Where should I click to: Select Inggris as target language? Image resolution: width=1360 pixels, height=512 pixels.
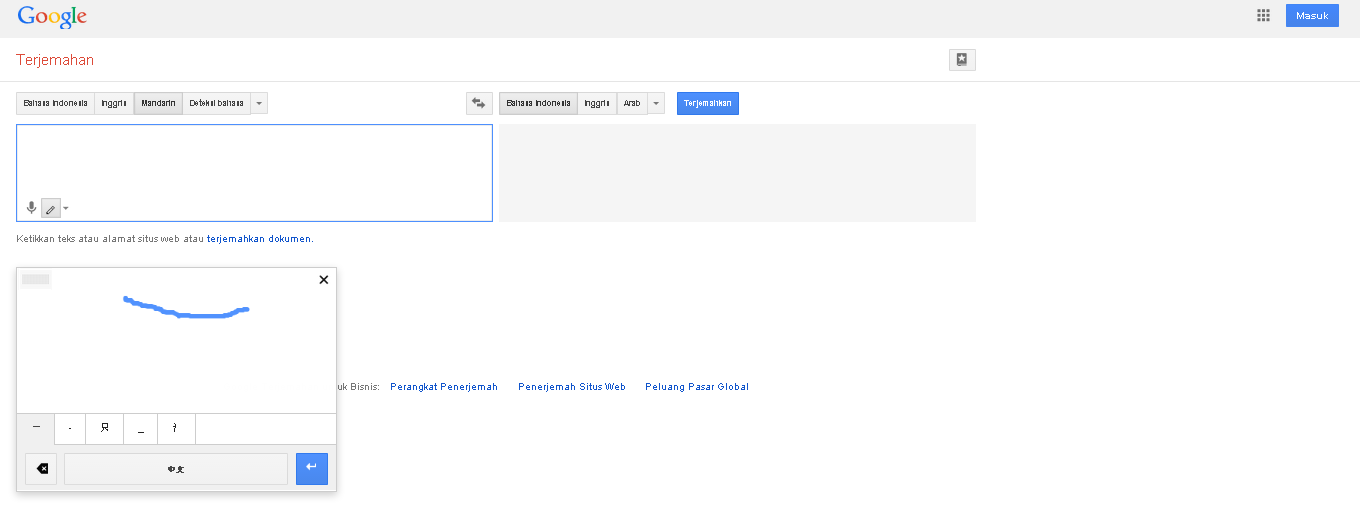pyautogui.click(x=597, y=103)
